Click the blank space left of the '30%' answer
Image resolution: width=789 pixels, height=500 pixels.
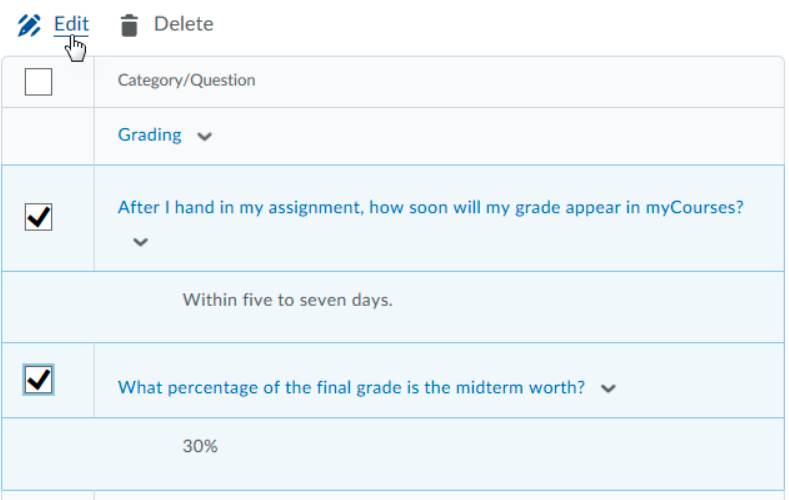coord(90,446)
